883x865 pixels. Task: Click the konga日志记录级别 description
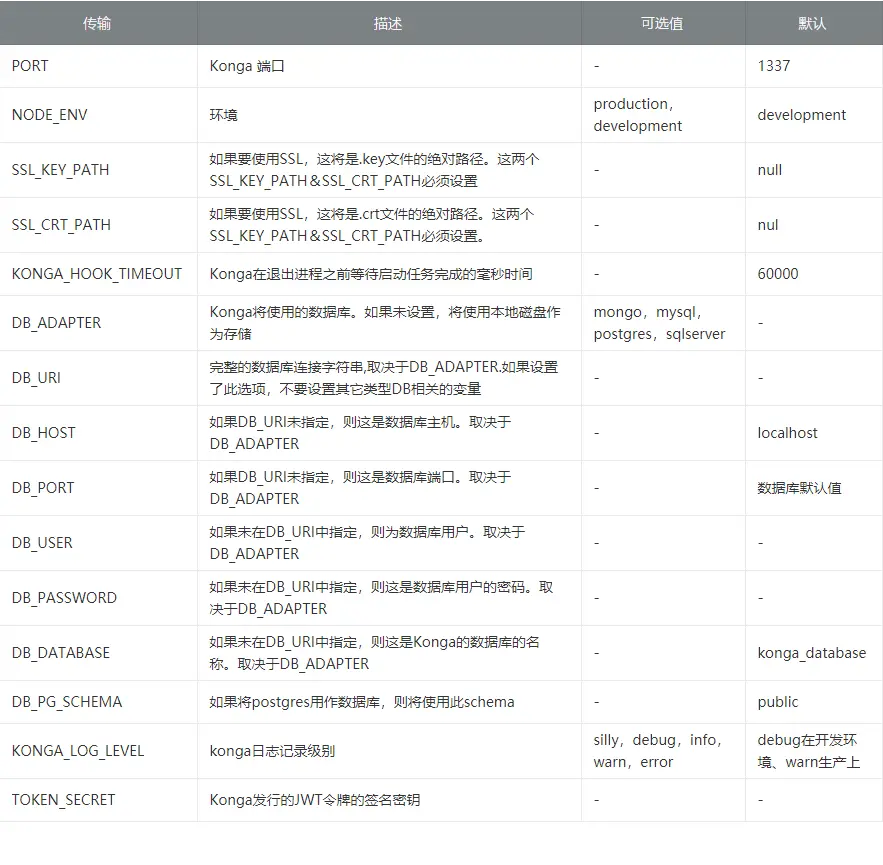coord(272,751)
